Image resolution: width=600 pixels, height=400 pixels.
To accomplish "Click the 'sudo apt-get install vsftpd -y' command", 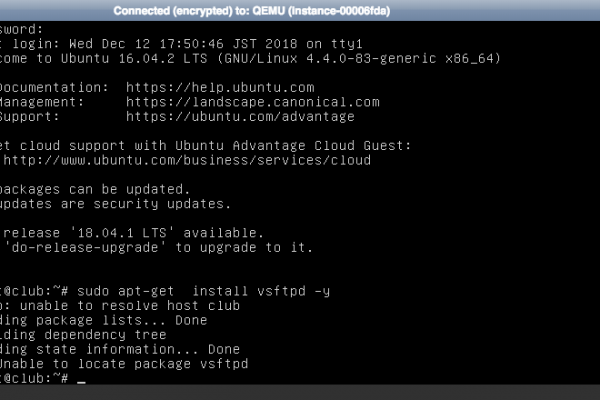I will click(203, 292).
